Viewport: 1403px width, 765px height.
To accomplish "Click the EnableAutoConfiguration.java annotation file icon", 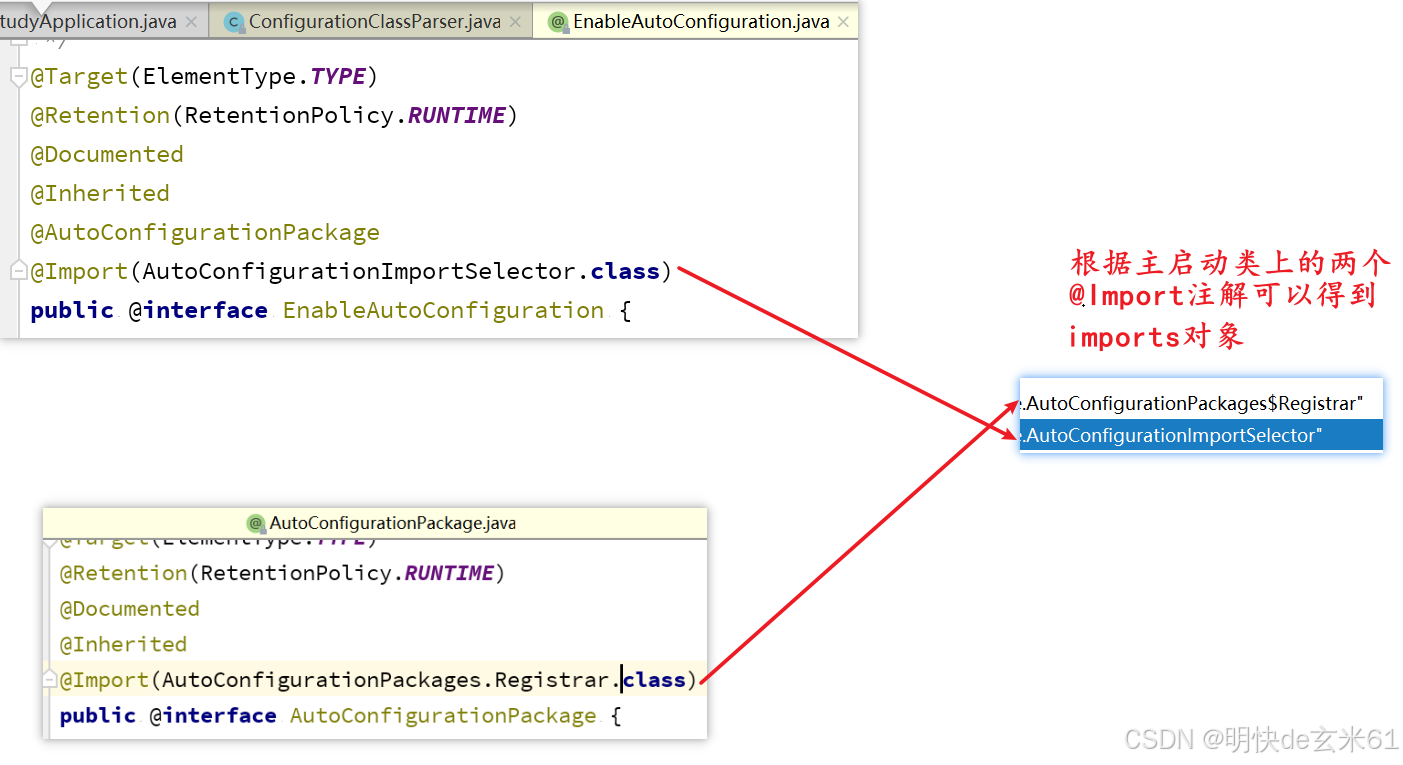I will [x=558, y=22].
